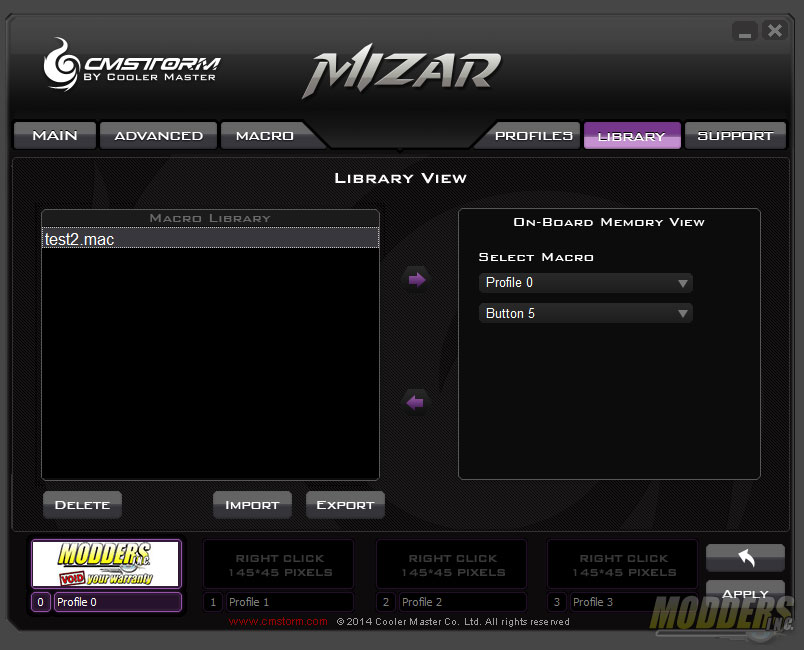
Task: Select profile slot number 1
Action: tap(213, 602)
